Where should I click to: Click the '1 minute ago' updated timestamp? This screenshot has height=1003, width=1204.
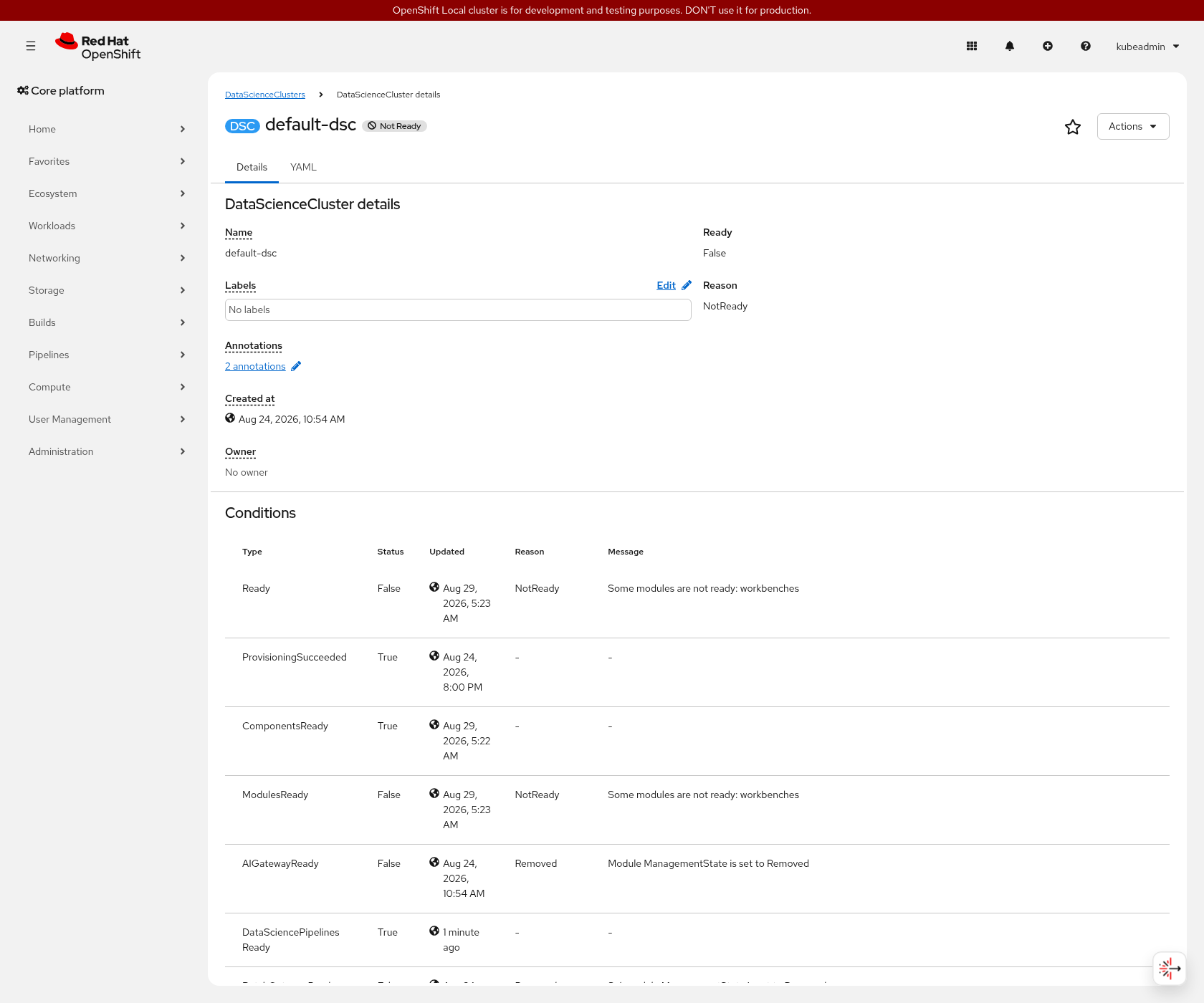[x=461, y=939]
